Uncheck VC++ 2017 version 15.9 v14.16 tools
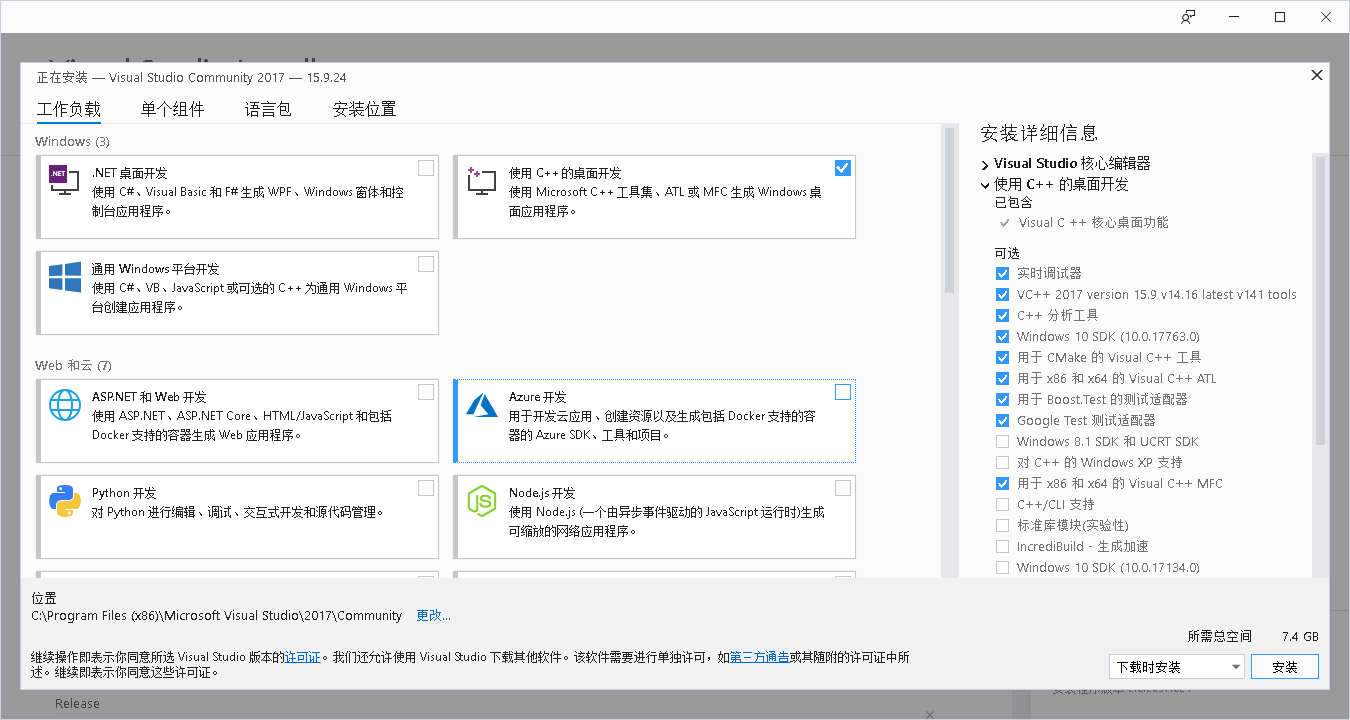Viewport: 1350px width, 720px height. point(1002,294)
